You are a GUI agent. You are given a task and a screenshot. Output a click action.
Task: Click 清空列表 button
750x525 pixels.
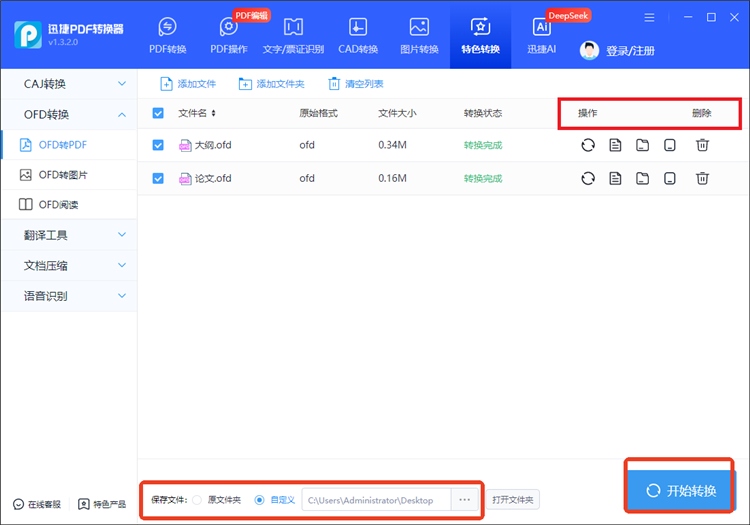[x=356, y=84]
